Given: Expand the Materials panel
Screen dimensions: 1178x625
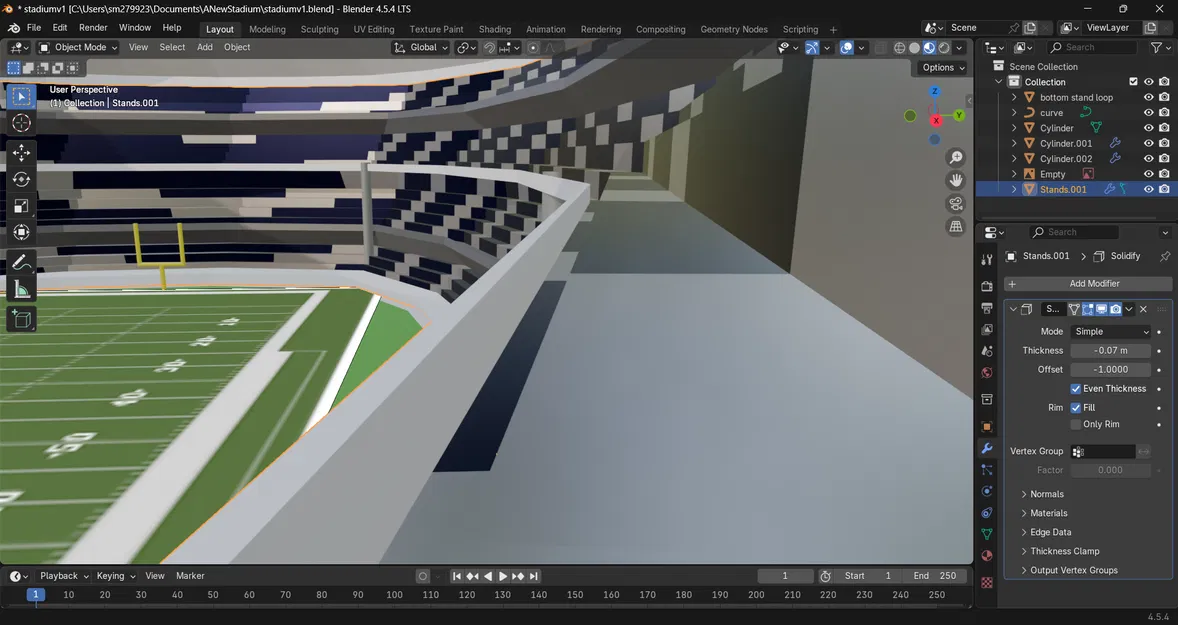Looking at the screenshot, I should [x=1048, y=513].
